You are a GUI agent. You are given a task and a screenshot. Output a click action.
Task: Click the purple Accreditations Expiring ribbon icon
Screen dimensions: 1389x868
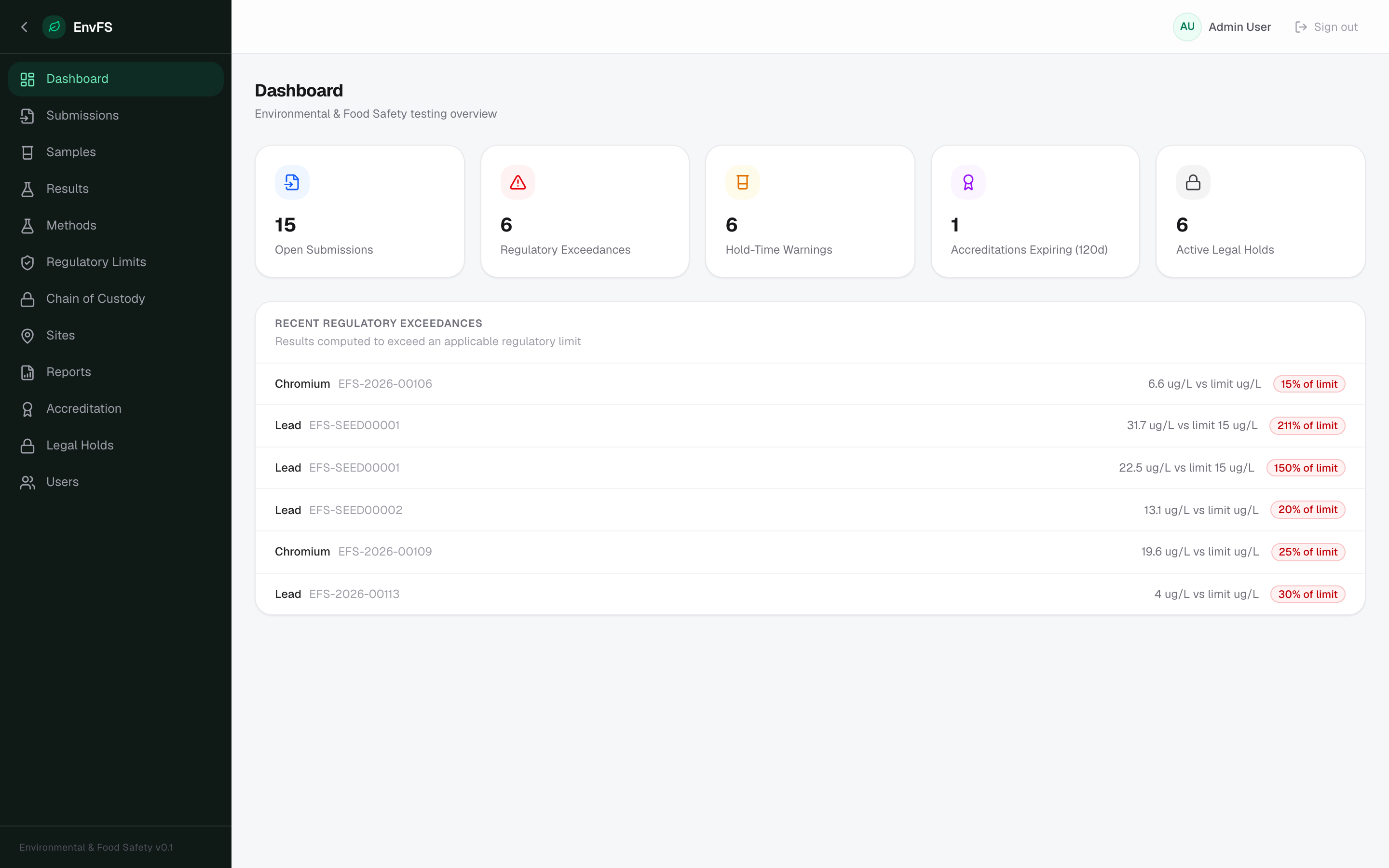click(x=968, y=183)
